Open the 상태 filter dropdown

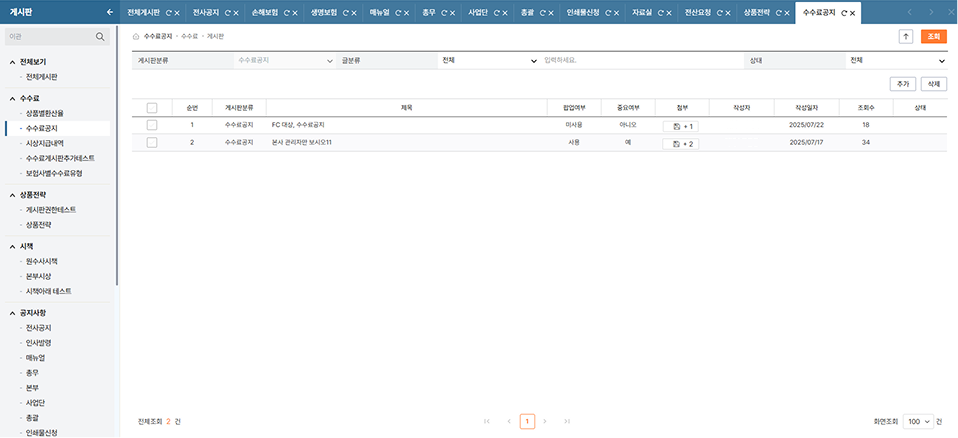pos(896,61)
